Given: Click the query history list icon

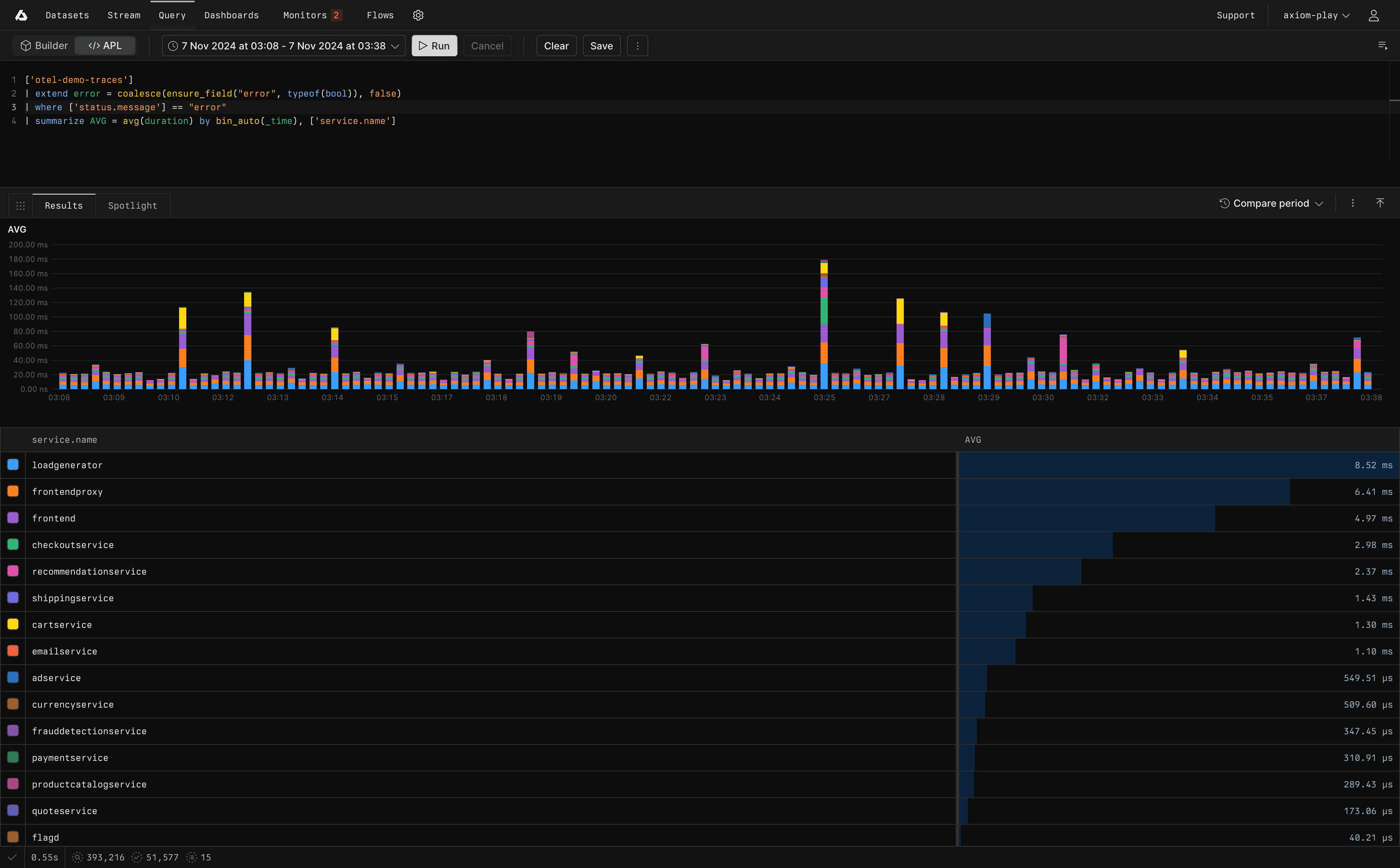Looking at the screenshot, I should point(1383,46).
